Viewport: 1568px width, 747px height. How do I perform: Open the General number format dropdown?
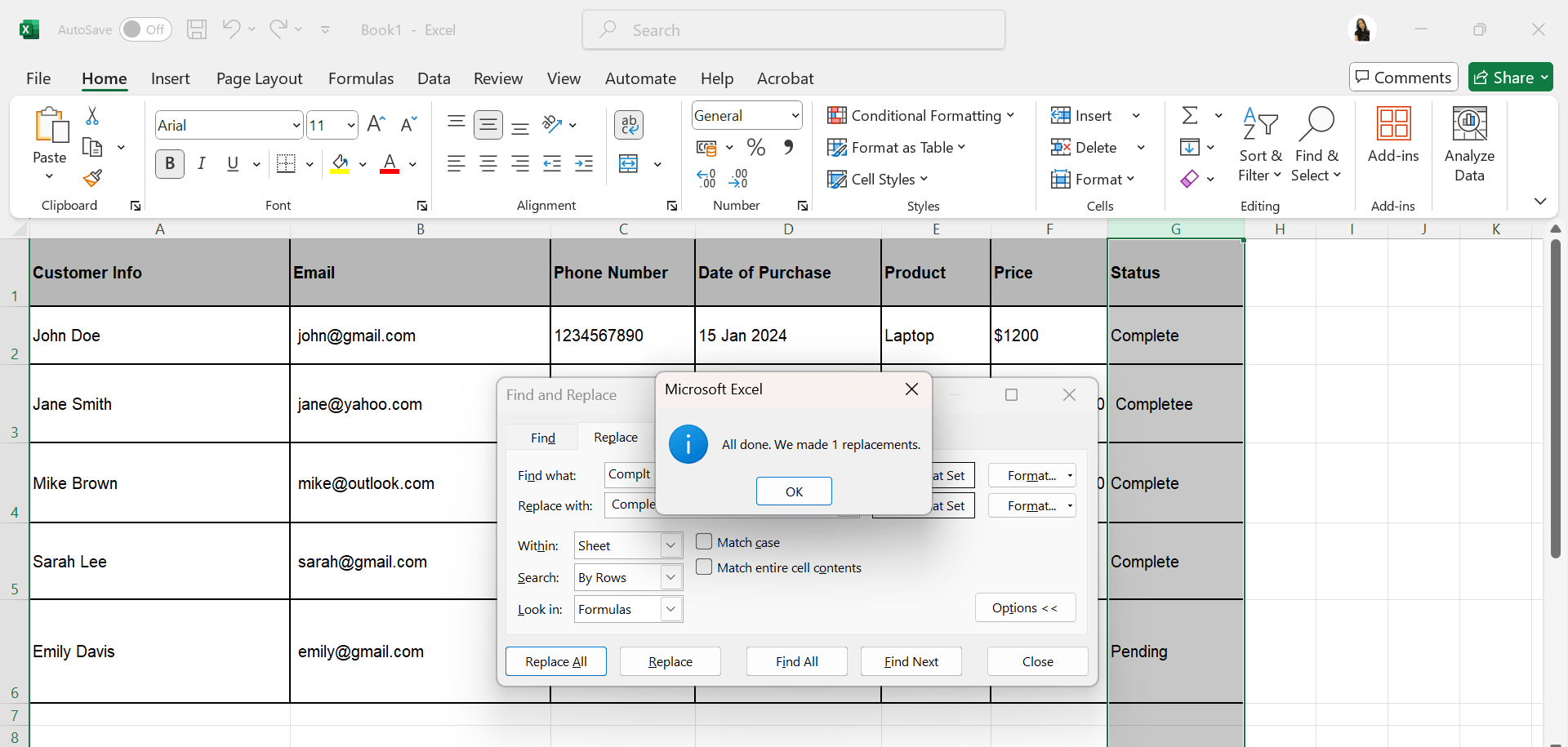[x=795, y=116]
